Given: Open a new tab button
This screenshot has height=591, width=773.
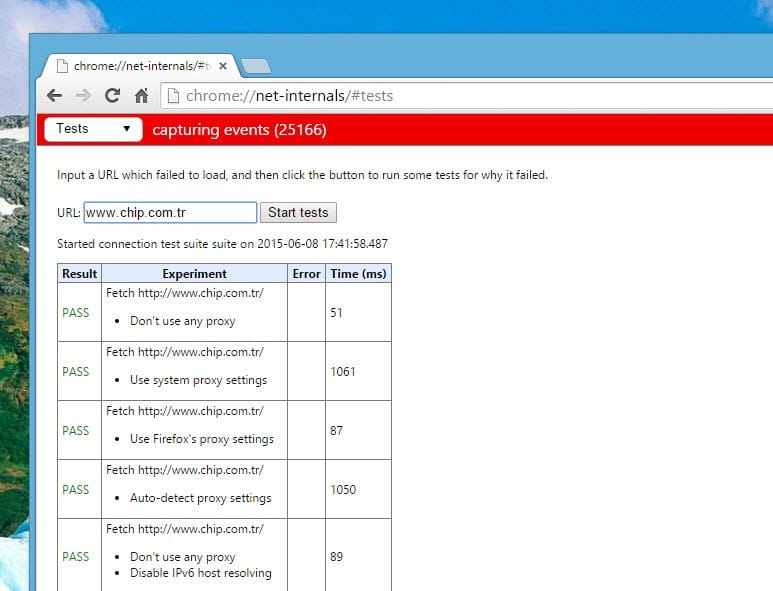Looking at the screenshot, I should pos(256,67).
